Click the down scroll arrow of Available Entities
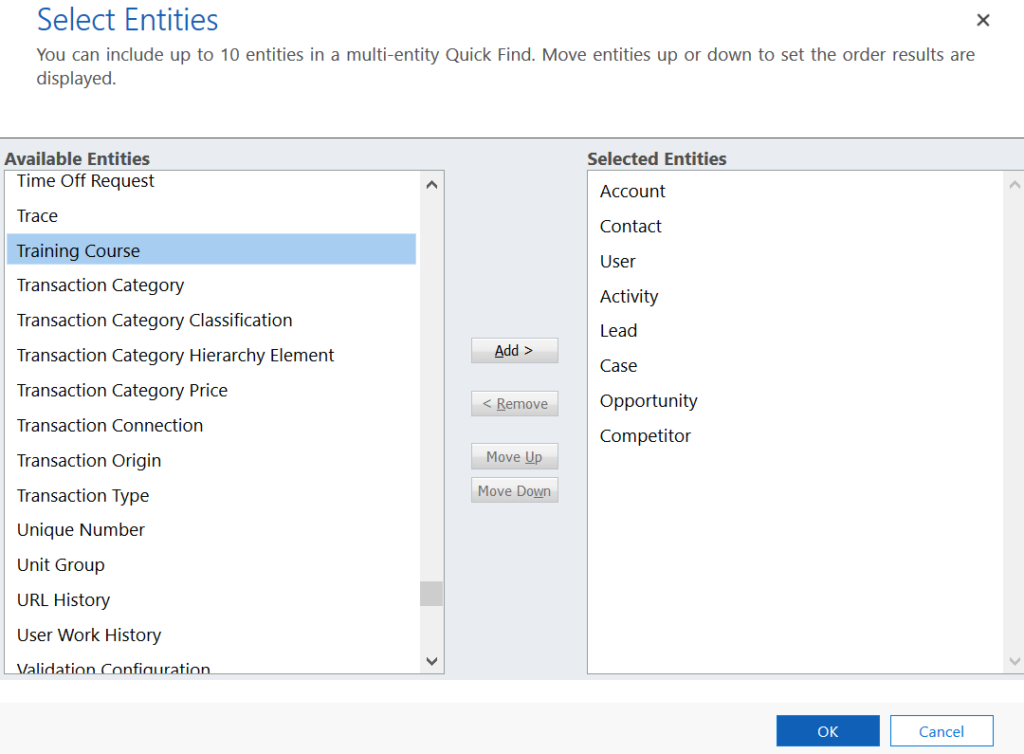Image resolution: width=1024 pixels, height=754 pixels. click(431, 661)
